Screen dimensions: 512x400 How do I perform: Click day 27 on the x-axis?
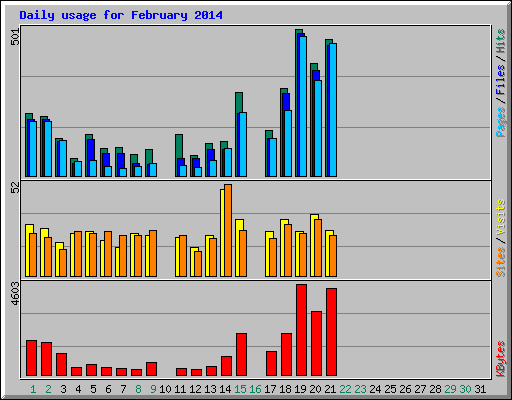[x=420, y=389]
